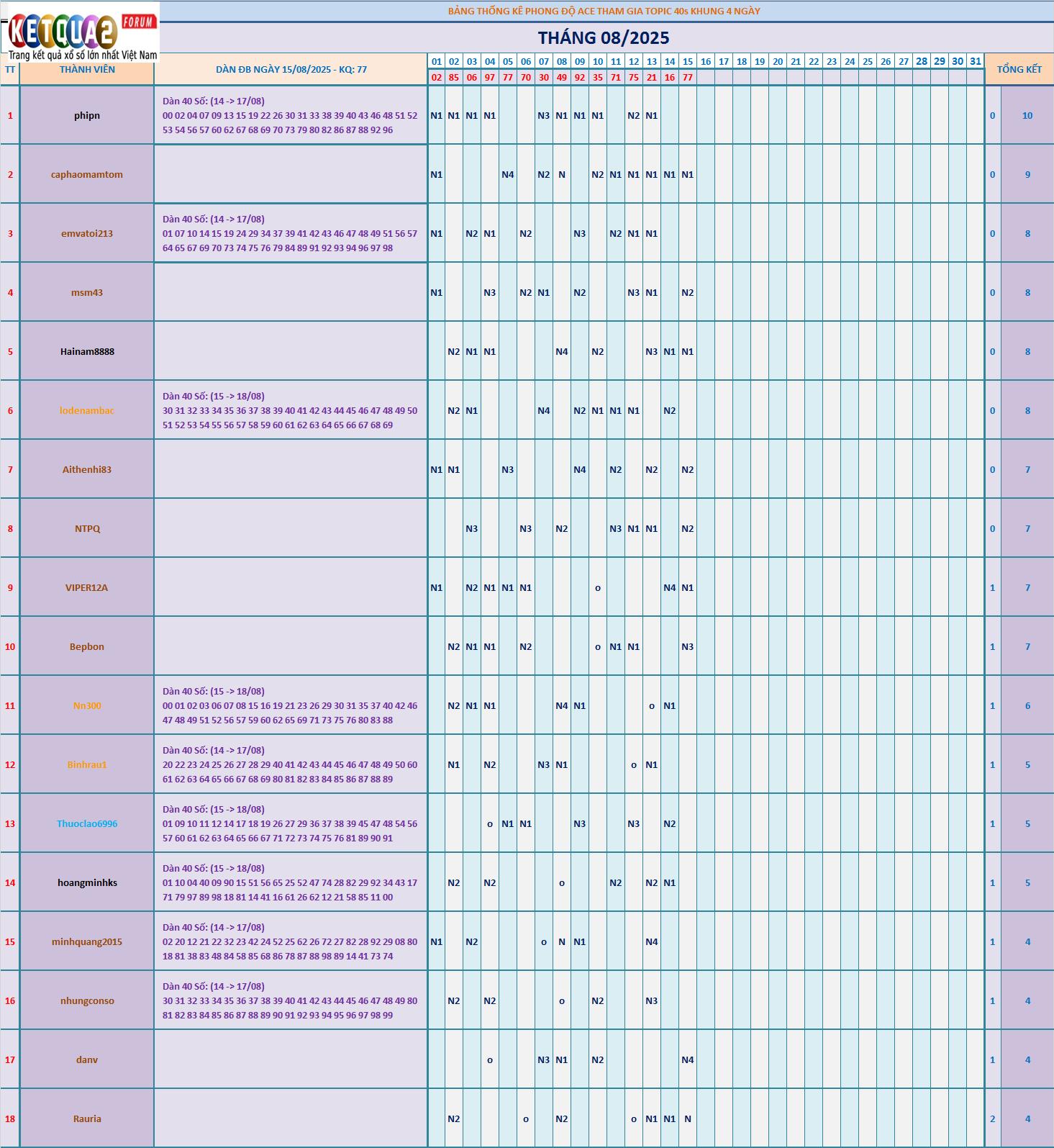Screen dimensions: 1054x1148
Task: Click minhquang2015's N4 cell on day 13
Action: (652, 942)
